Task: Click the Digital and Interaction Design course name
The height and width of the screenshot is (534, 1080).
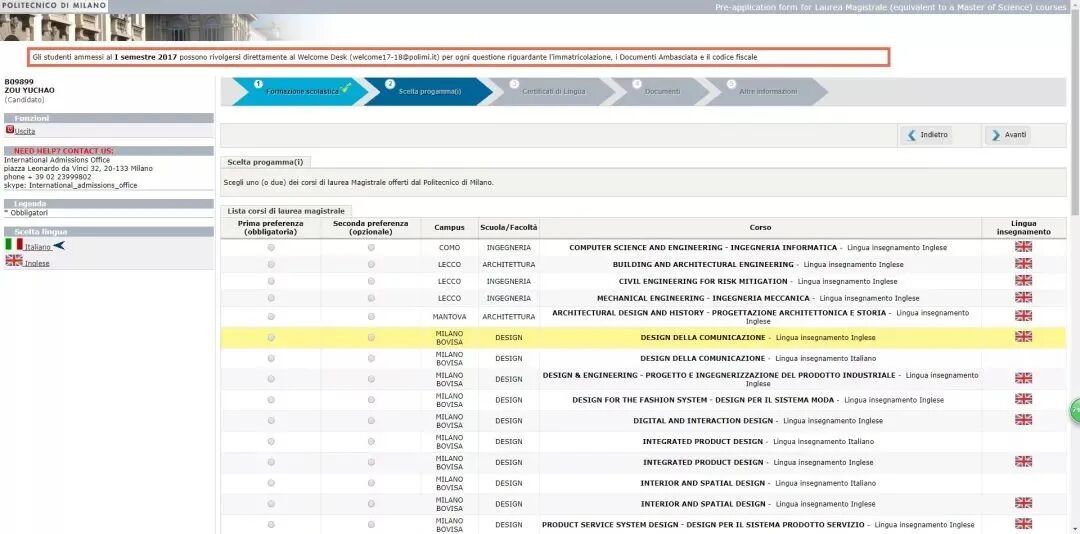Action: pyautogui.click(x=703, y=420)
